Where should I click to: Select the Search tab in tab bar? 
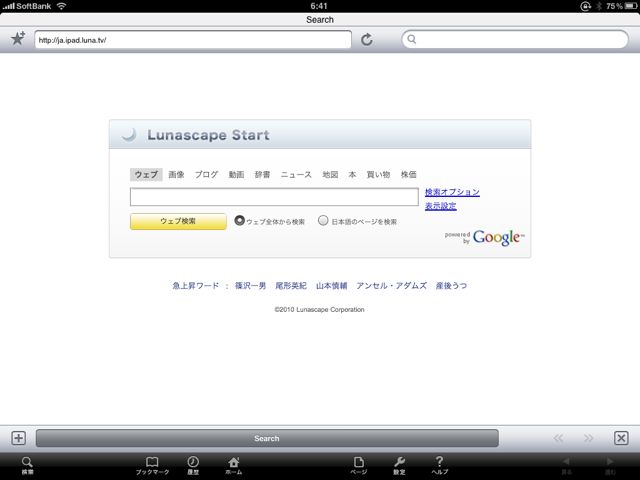point(267,438)
